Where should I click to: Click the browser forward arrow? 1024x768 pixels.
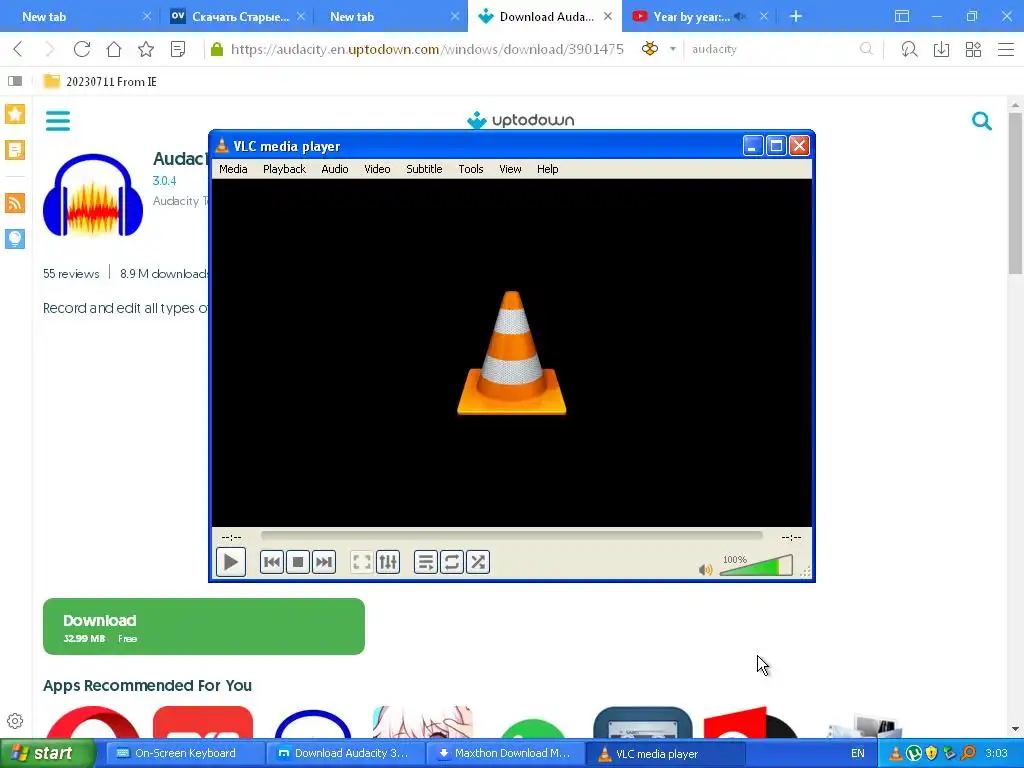[x=50, y=49]
